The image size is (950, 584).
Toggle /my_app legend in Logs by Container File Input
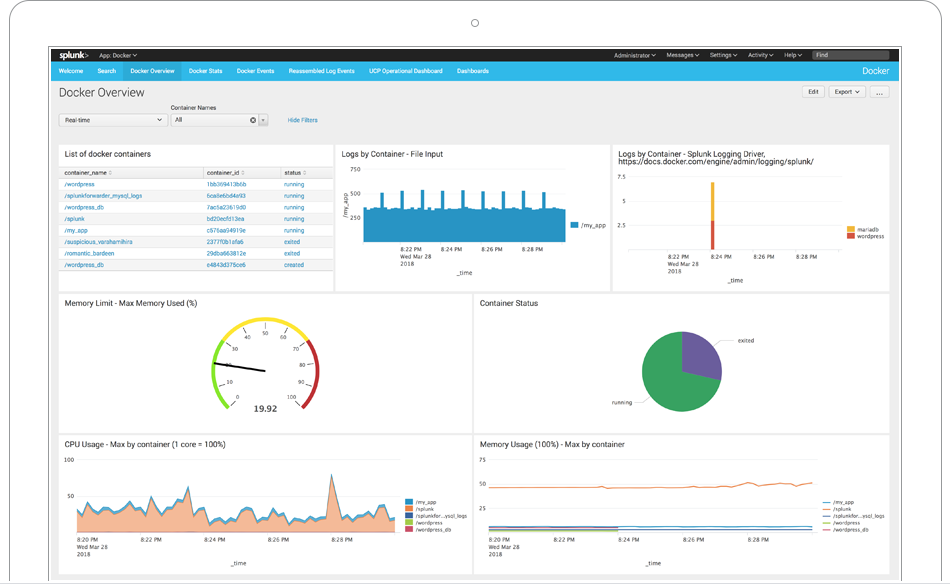click(588, 225)
